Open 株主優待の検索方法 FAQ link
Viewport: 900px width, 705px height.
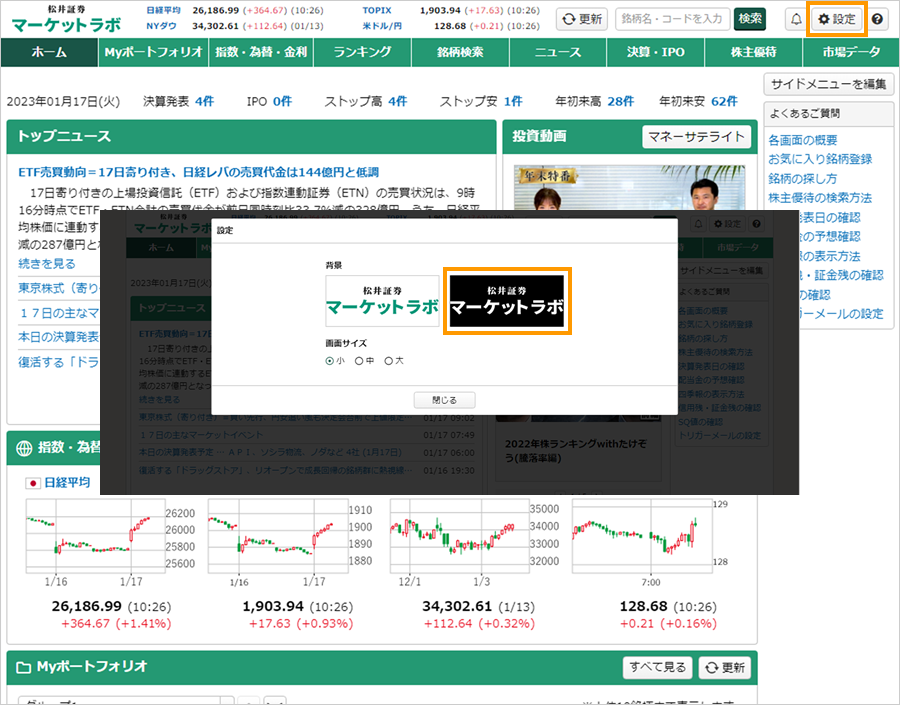820,198
